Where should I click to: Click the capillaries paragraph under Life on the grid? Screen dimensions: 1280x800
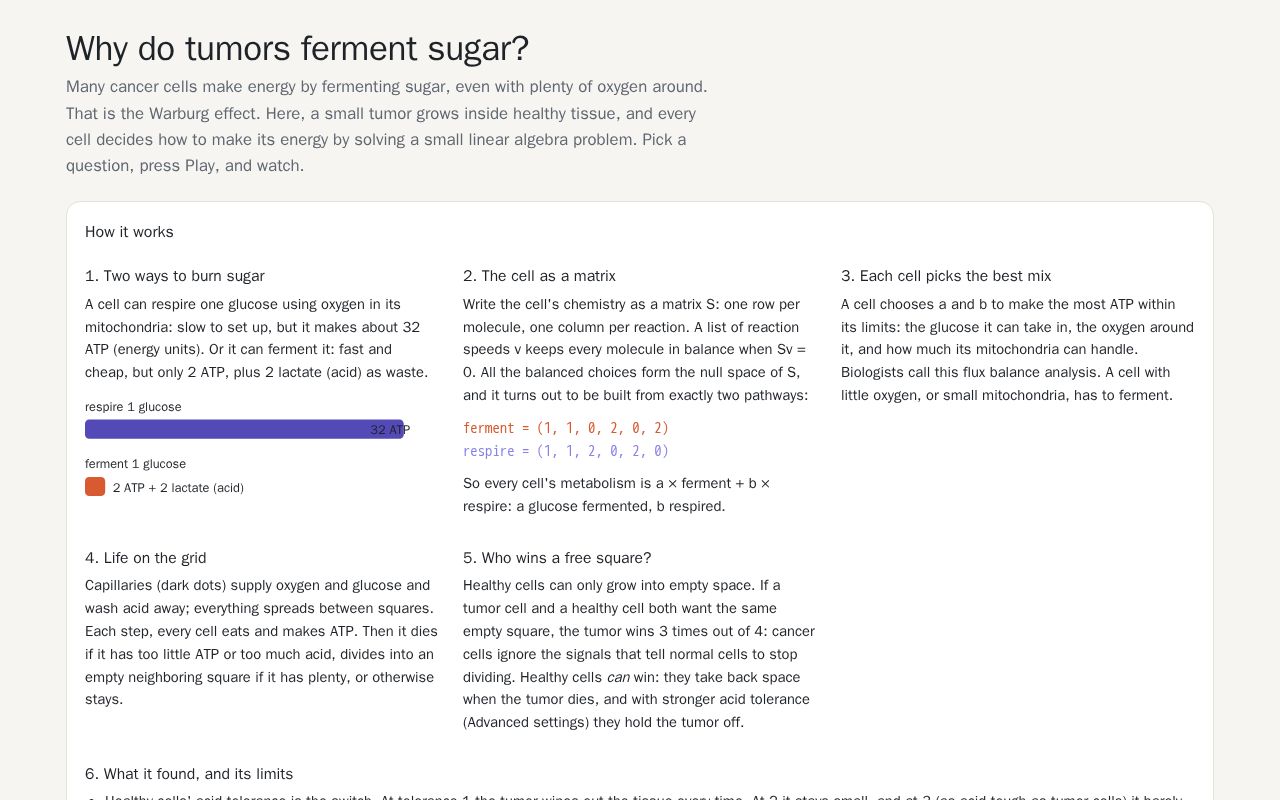tap(261, 643)
